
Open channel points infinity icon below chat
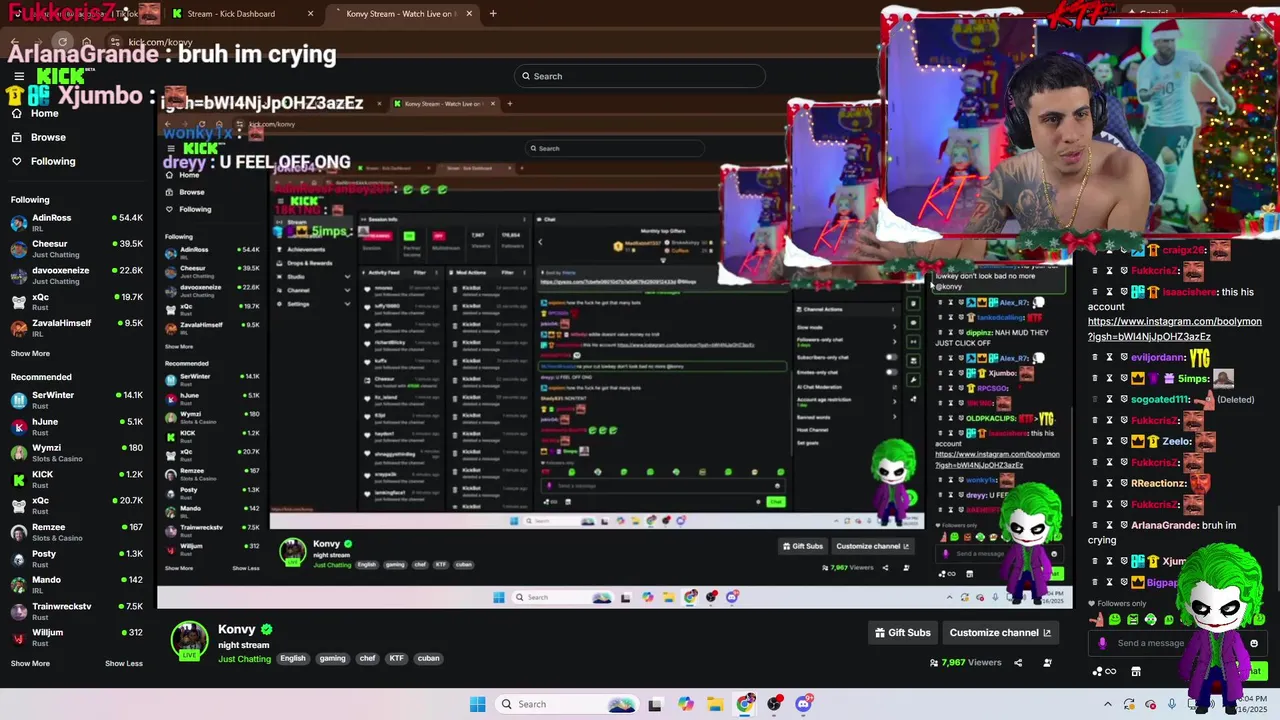coord(1104,671)
